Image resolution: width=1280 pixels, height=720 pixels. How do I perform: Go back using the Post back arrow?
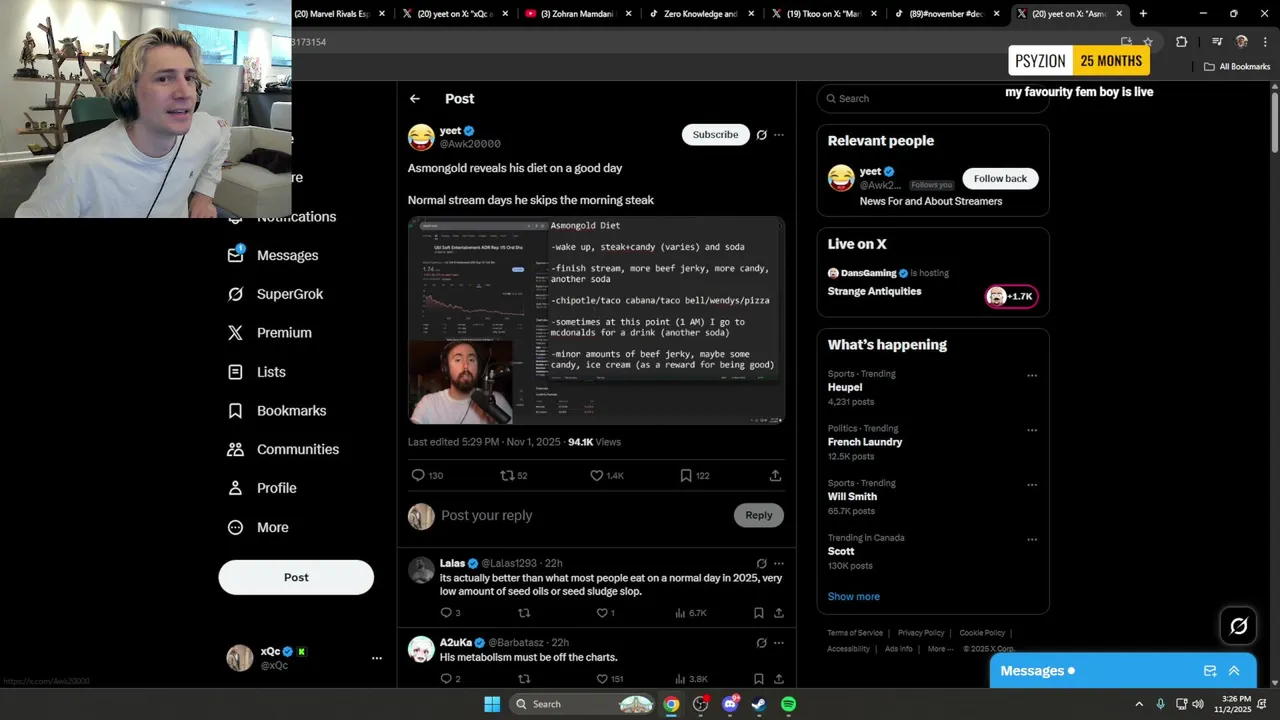click(415, 99)
